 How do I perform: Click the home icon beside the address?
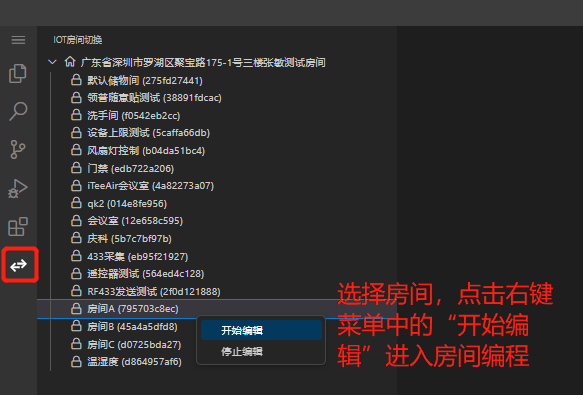click(x=70, y=62)
